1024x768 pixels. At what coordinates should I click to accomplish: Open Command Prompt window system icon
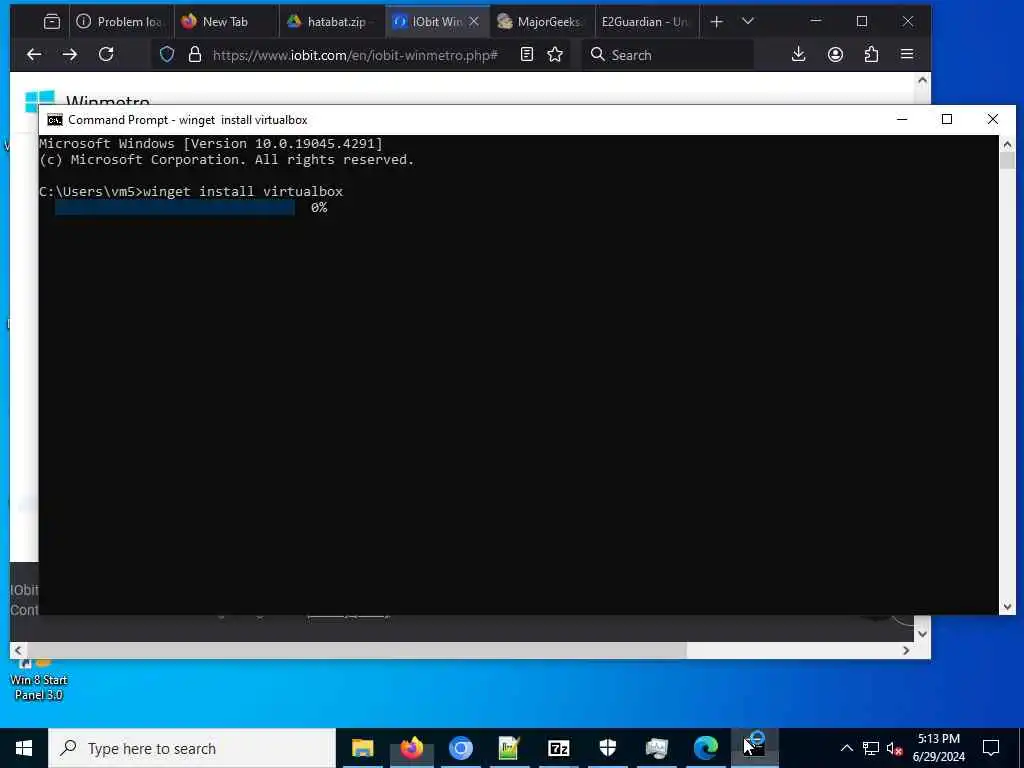[x=55, y=120]
